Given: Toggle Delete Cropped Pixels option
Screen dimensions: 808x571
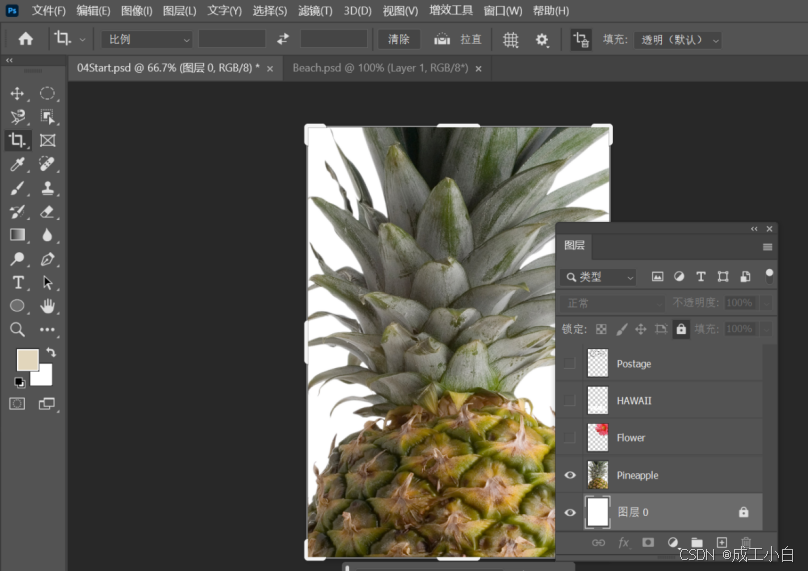Looking at the screenshot, I should pyautogui.click(x=581, y=40).
